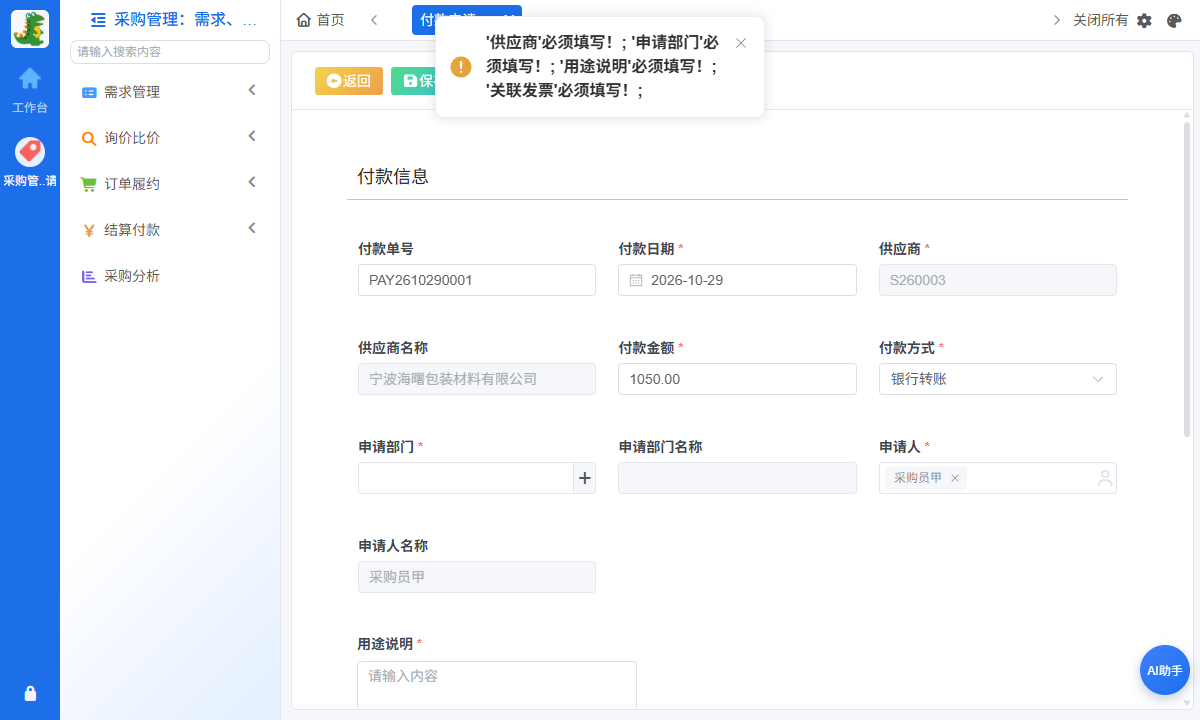1200x720 pixels.
Task: Focus the sidebar search input
Action: tap(170, 52)
